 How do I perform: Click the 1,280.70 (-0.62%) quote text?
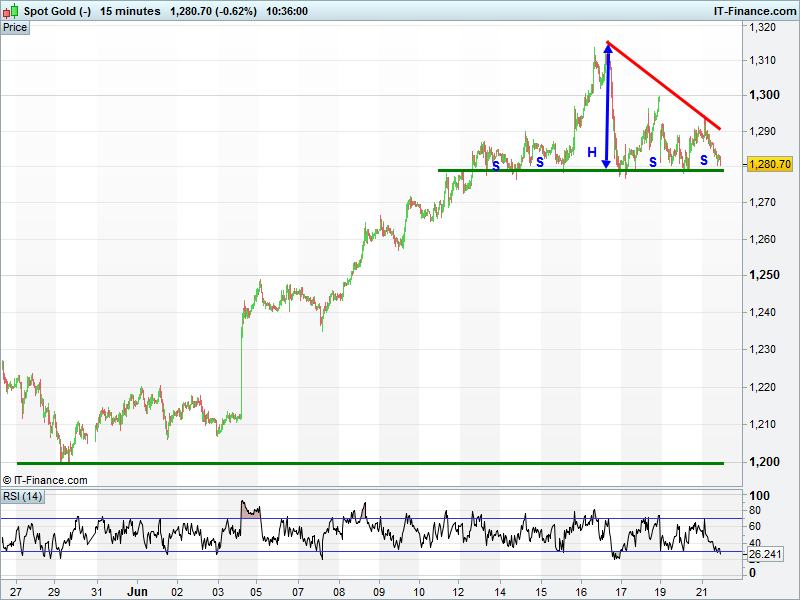(x=213, y=11)
